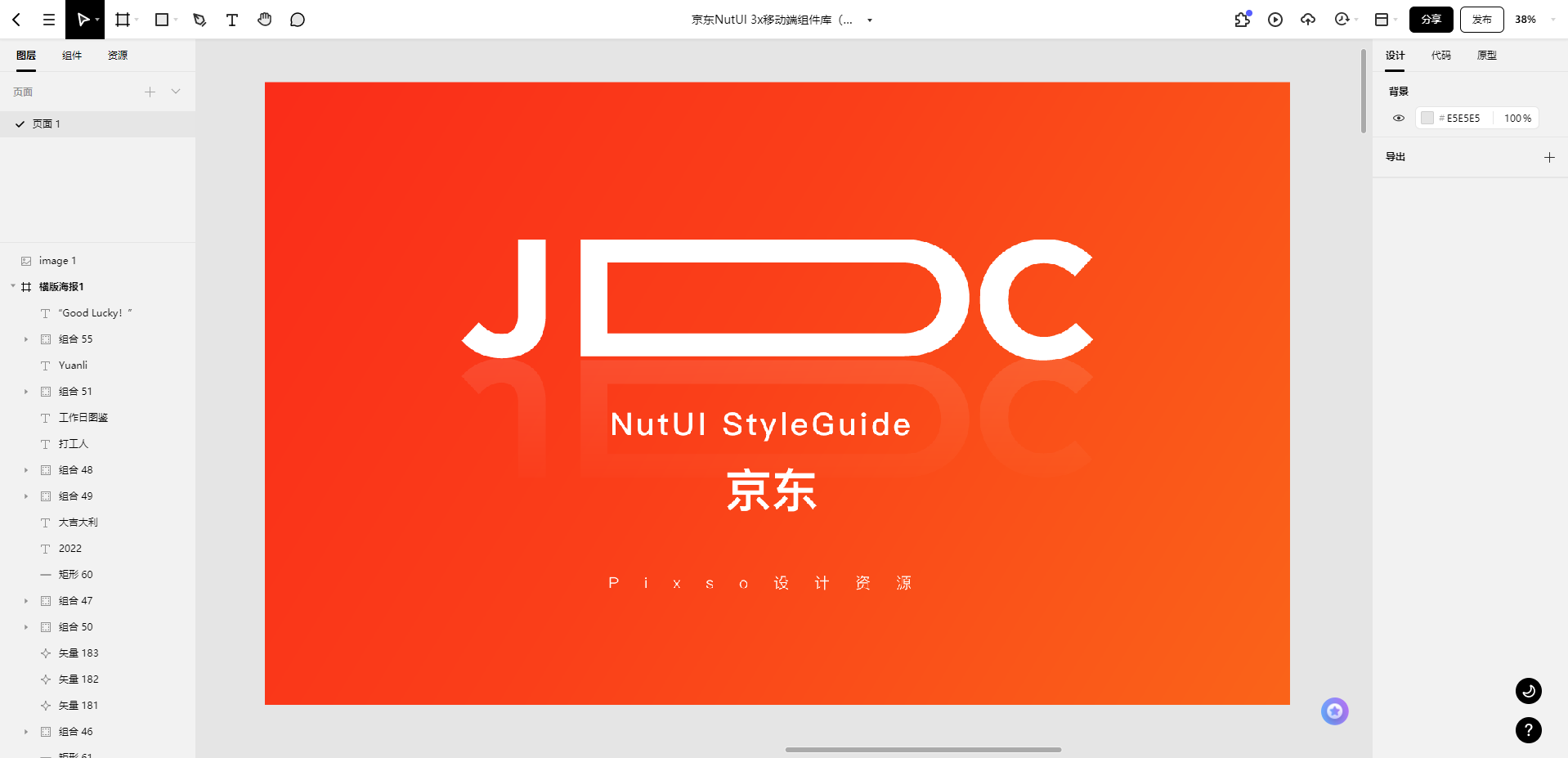Switch to the 原型 tab

click(x=1487, y=56)
